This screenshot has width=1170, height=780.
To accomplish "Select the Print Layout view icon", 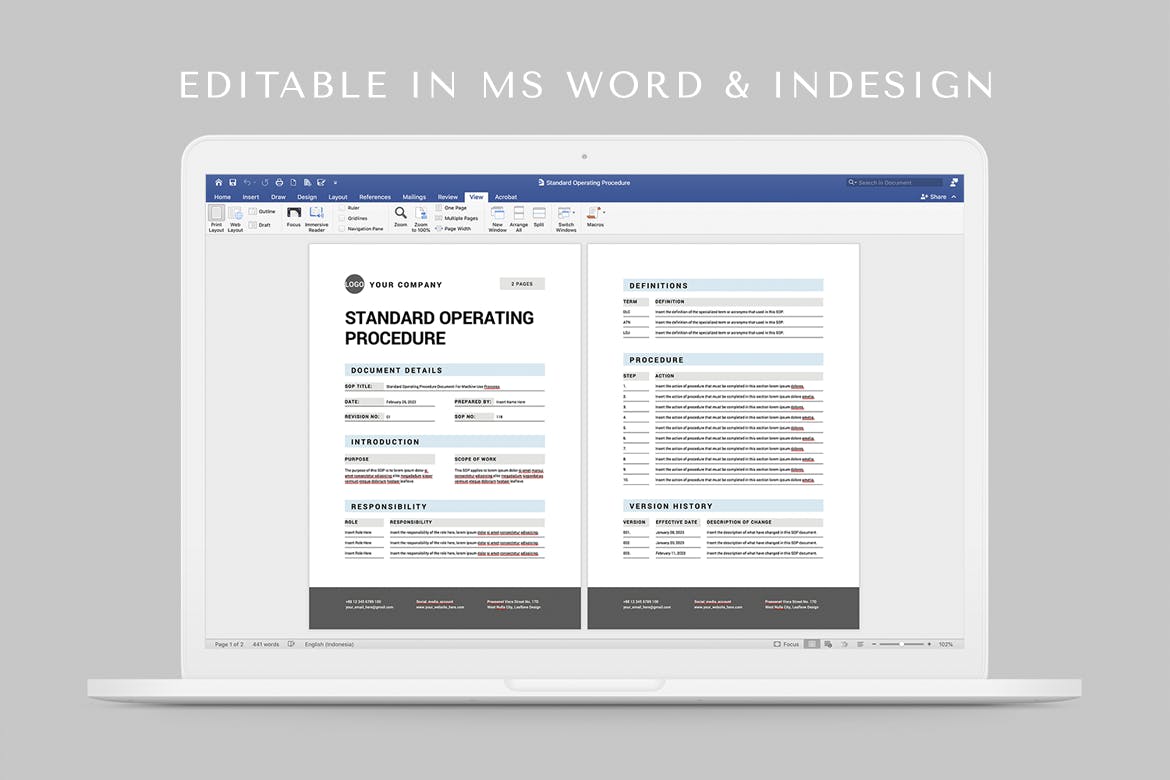I will pyautogui.click(x=216, y=213).
